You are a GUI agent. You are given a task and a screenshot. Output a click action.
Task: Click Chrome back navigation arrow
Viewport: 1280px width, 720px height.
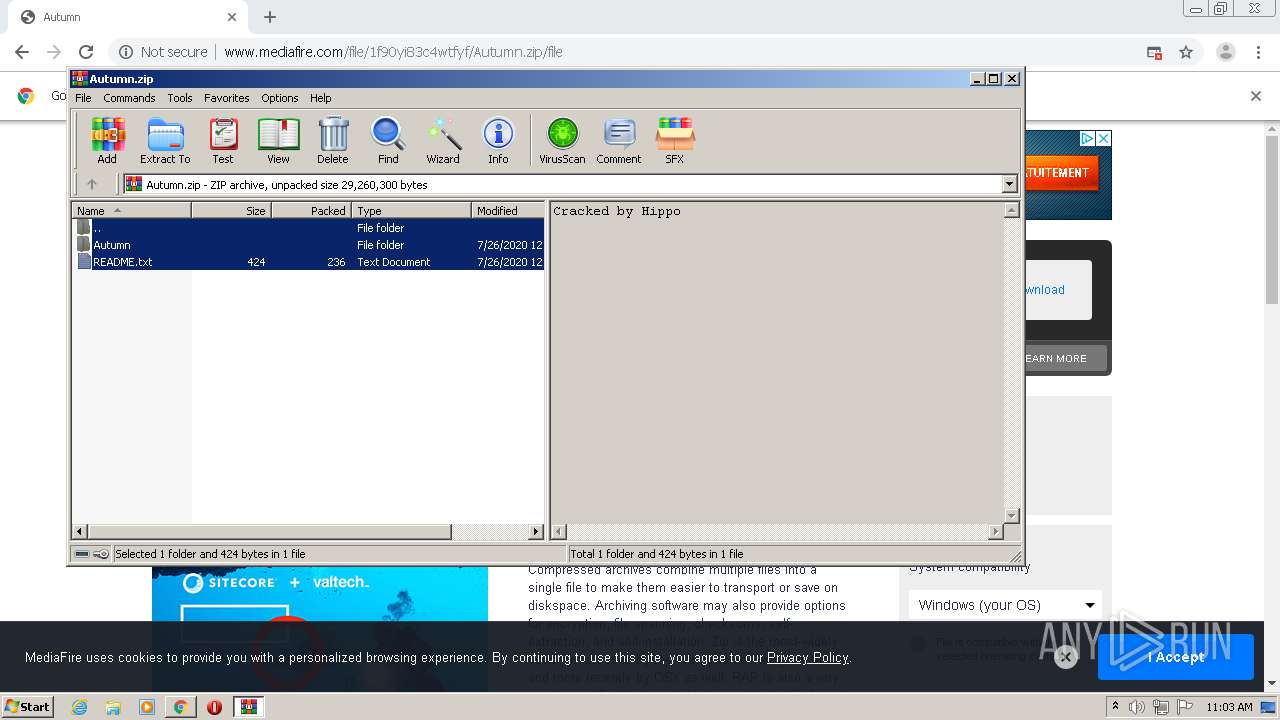pos(22,52)
